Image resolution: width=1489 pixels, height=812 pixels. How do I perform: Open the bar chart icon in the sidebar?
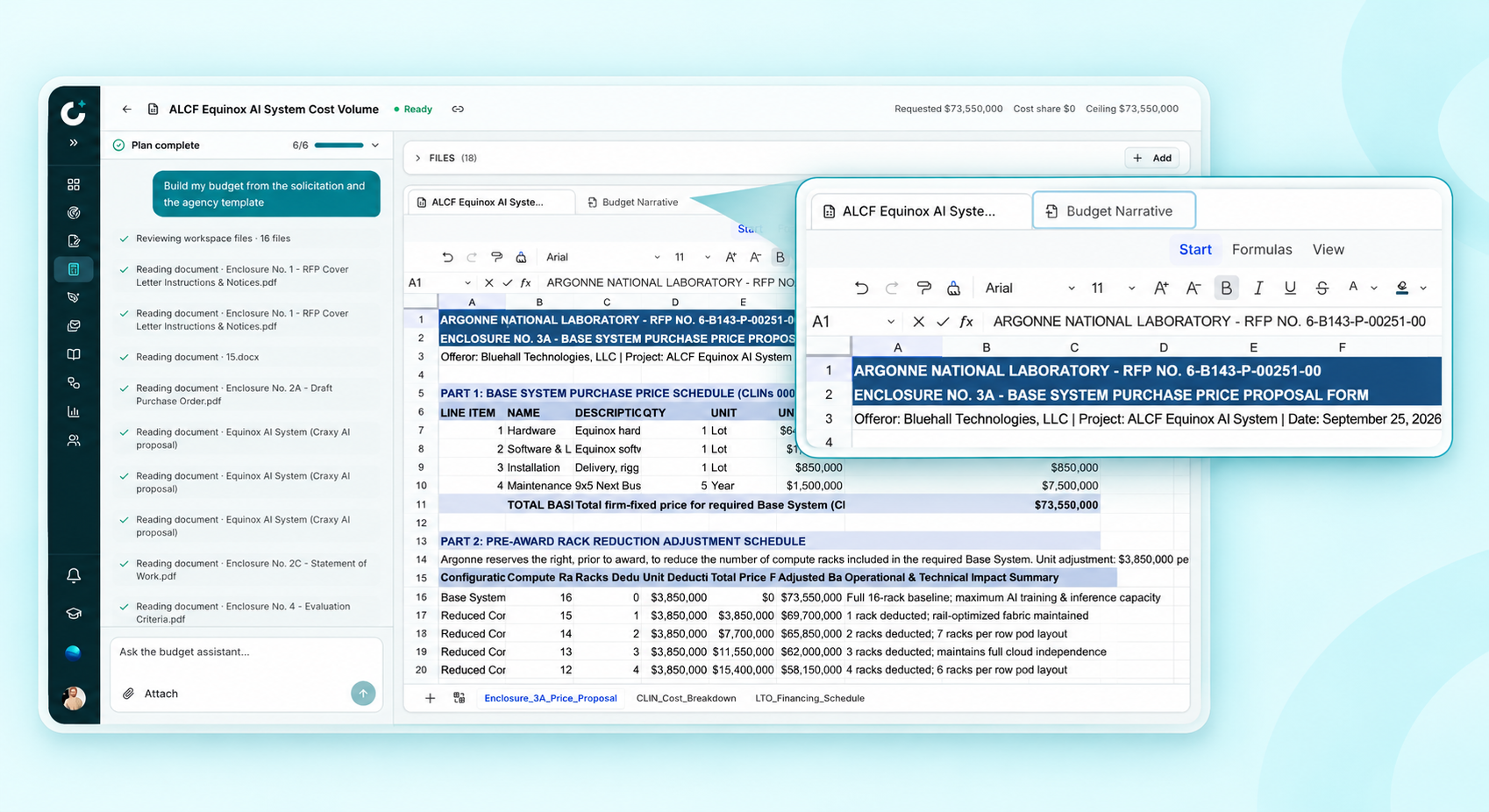coord(74,411)
